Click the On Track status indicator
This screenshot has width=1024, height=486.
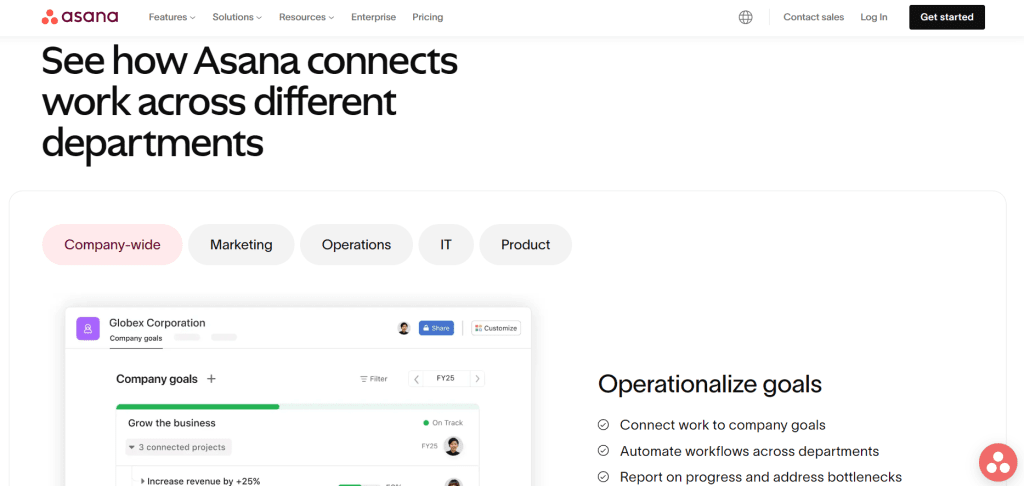tap(443, 423)
